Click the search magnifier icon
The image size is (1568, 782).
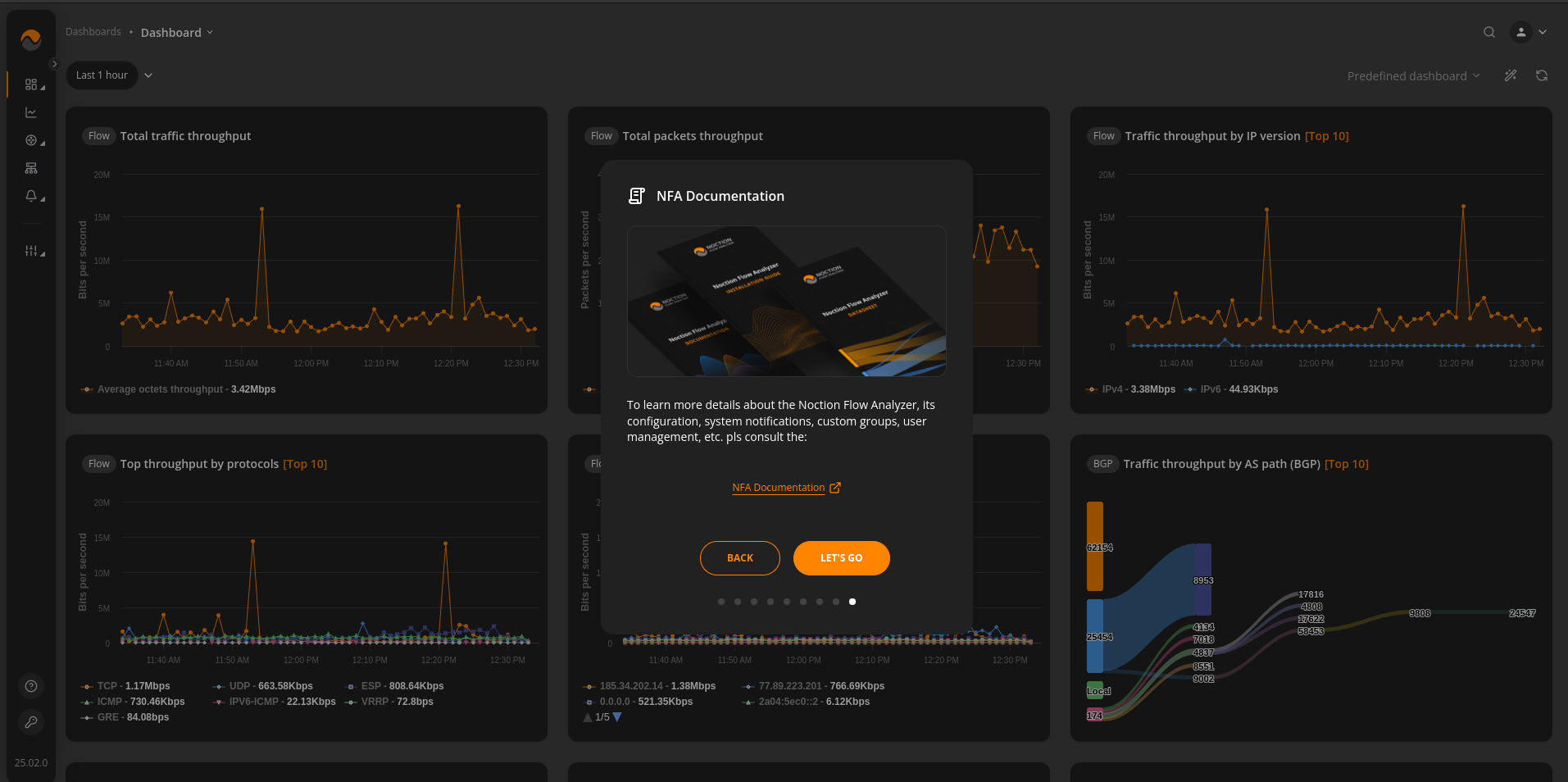[1489, 32]
